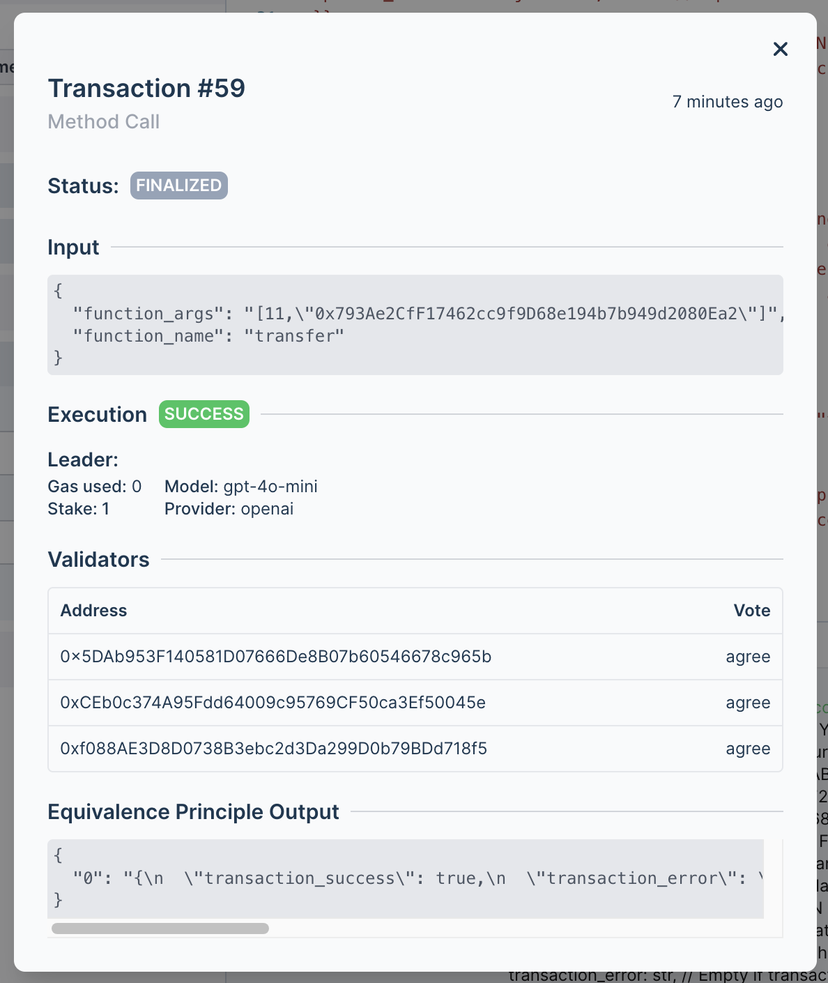Click the agree vote on validator 0xCEb0c374
This screenshot has width=828, height=983.
click(x=748, y=703)
